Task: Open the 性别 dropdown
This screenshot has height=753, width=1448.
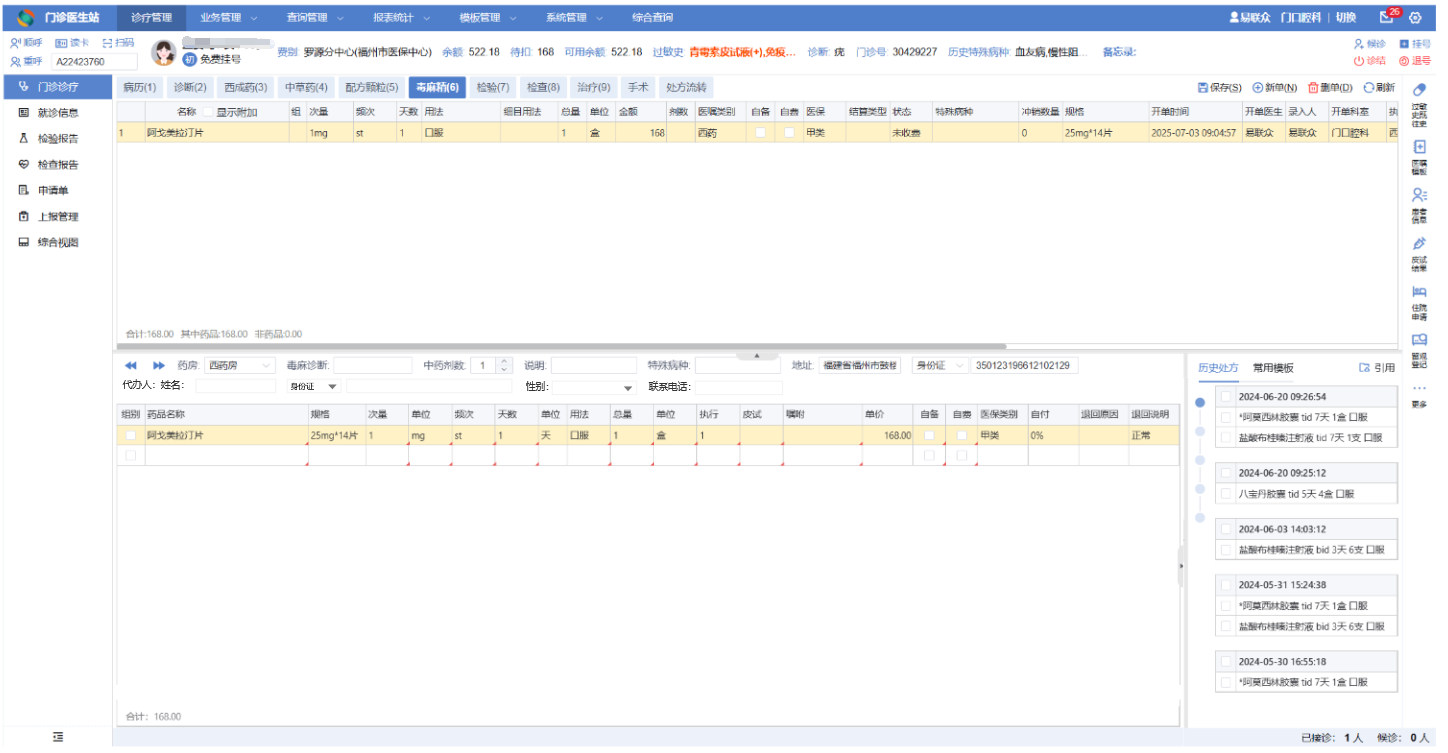Action: 594,387
